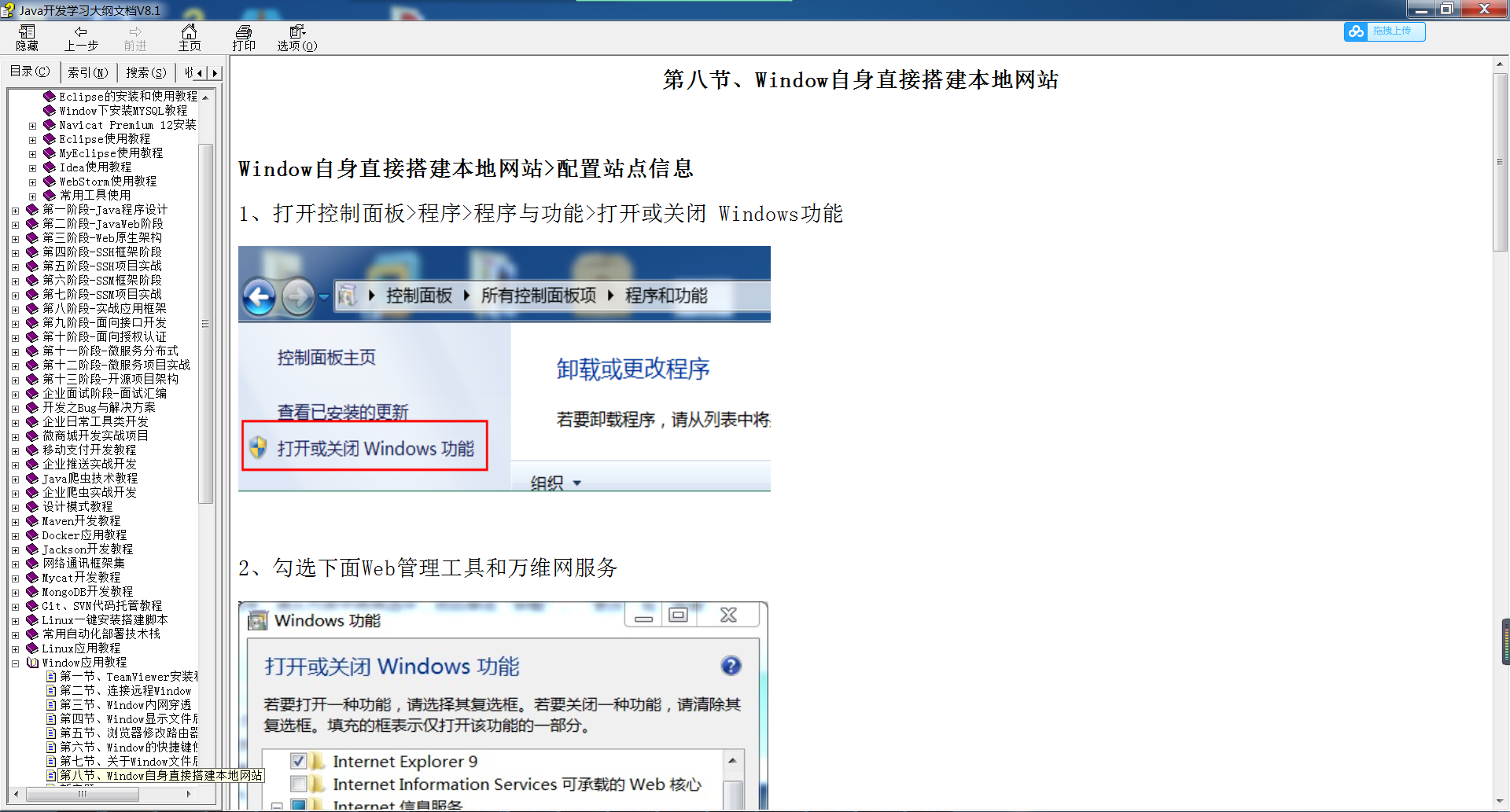Select Git、SVN代码托管教程 in the tree
The width and height of the screenshot is (1510, 812).
(x=102, y=605)
